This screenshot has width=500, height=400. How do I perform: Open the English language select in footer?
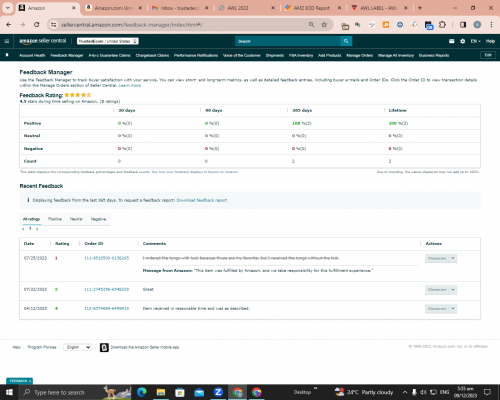(x=78, y=347)
